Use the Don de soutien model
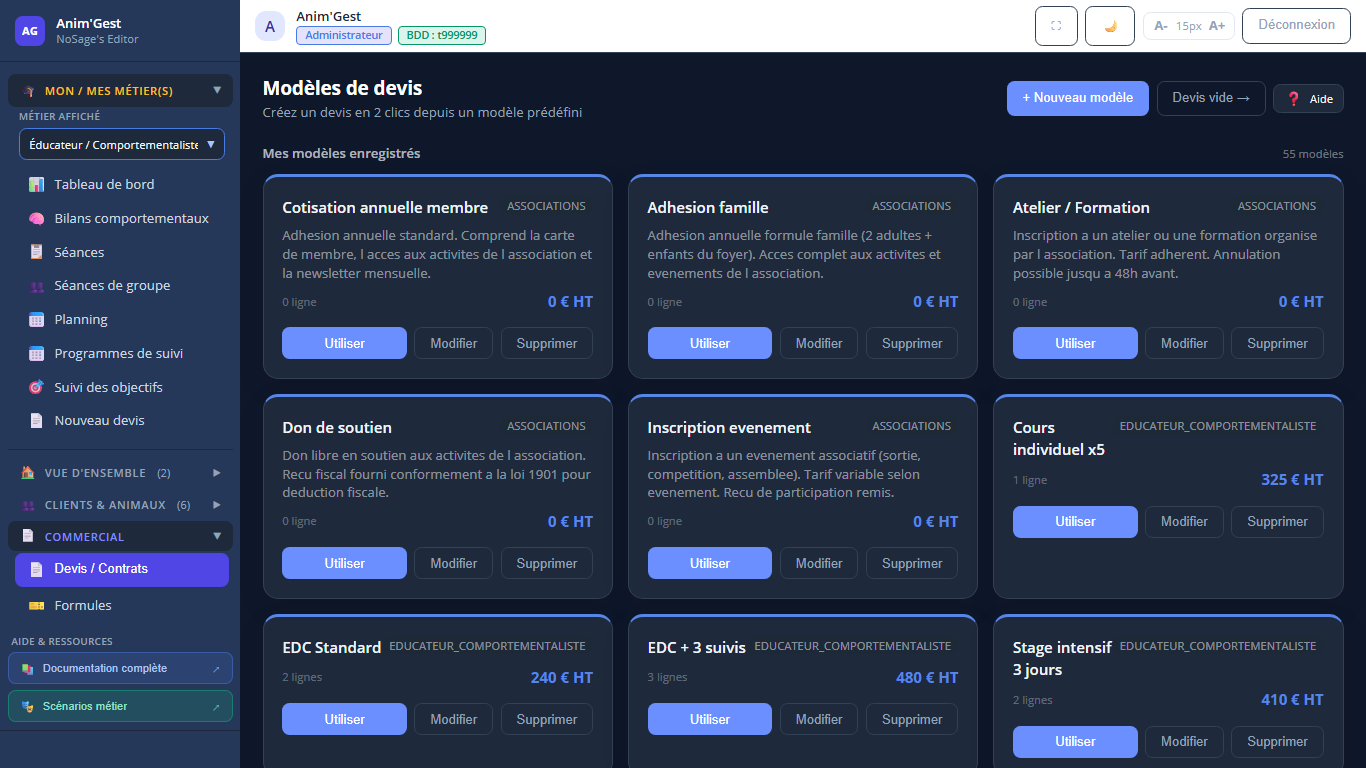 tap(344, 563)
